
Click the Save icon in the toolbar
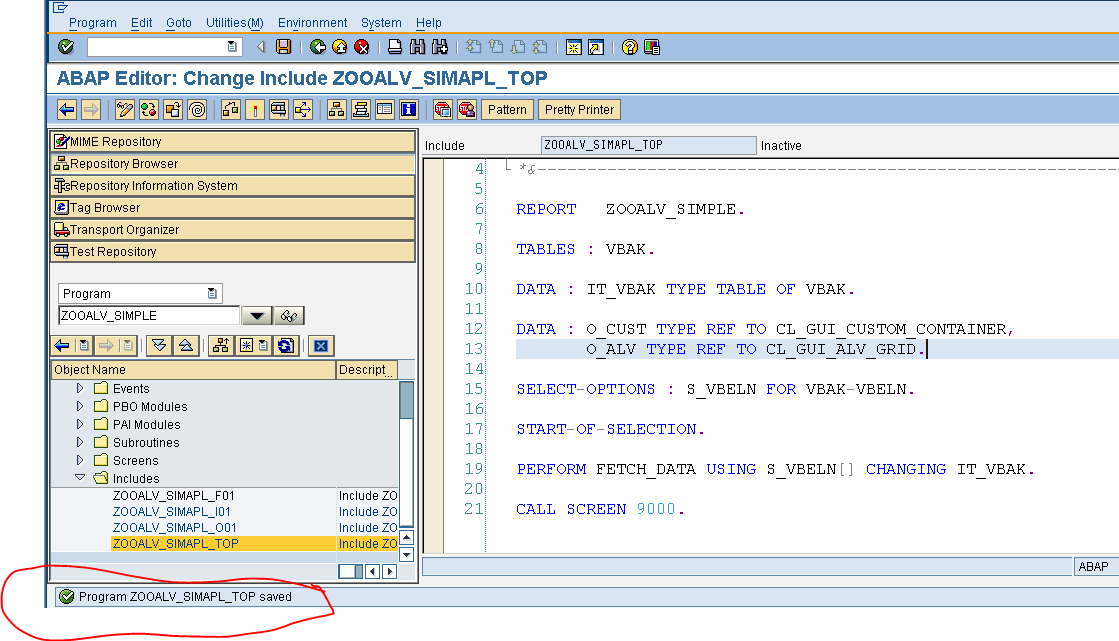point(284,46)
